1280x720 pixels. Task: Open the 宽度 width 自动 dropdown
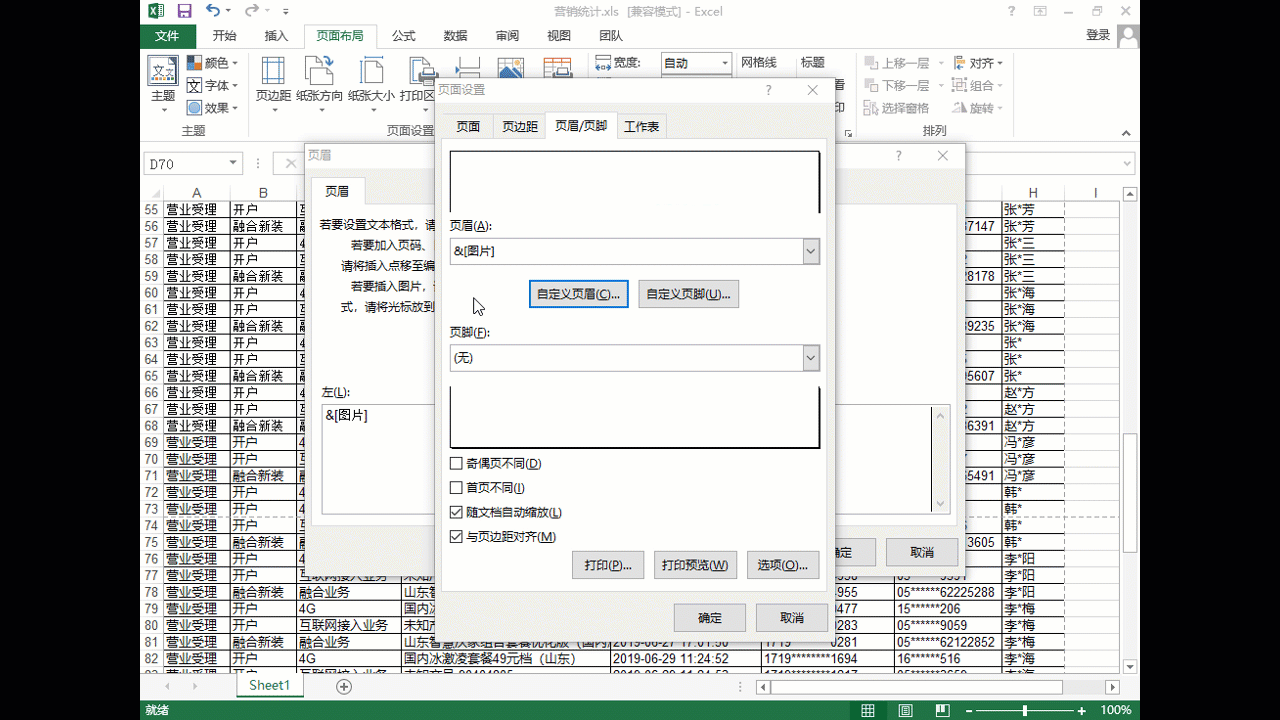(x=725, y=63)
